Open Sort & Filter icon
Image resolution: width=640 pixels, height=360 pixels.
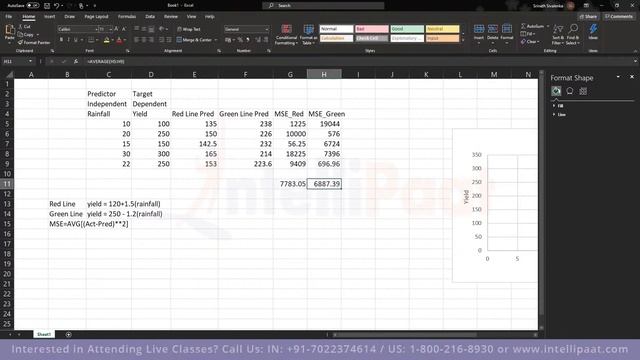[558, 29]
